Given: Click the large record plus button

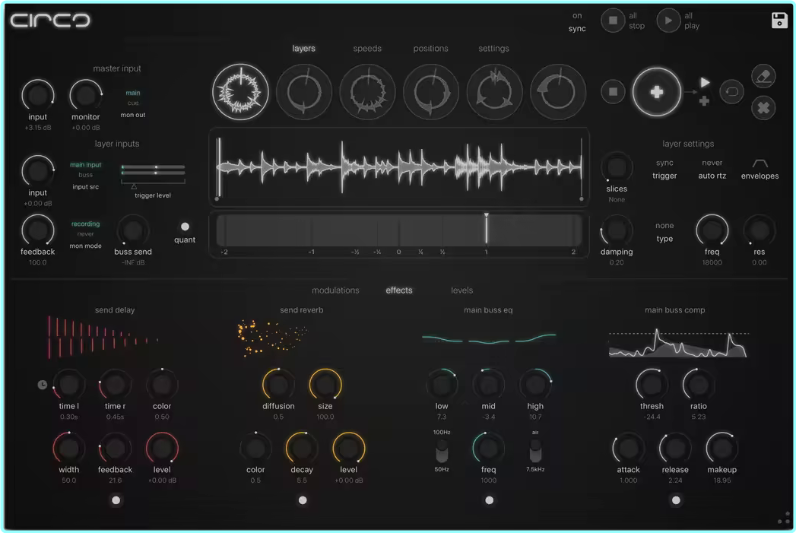Looking at the screenshot, I should [x=656, y=92].
